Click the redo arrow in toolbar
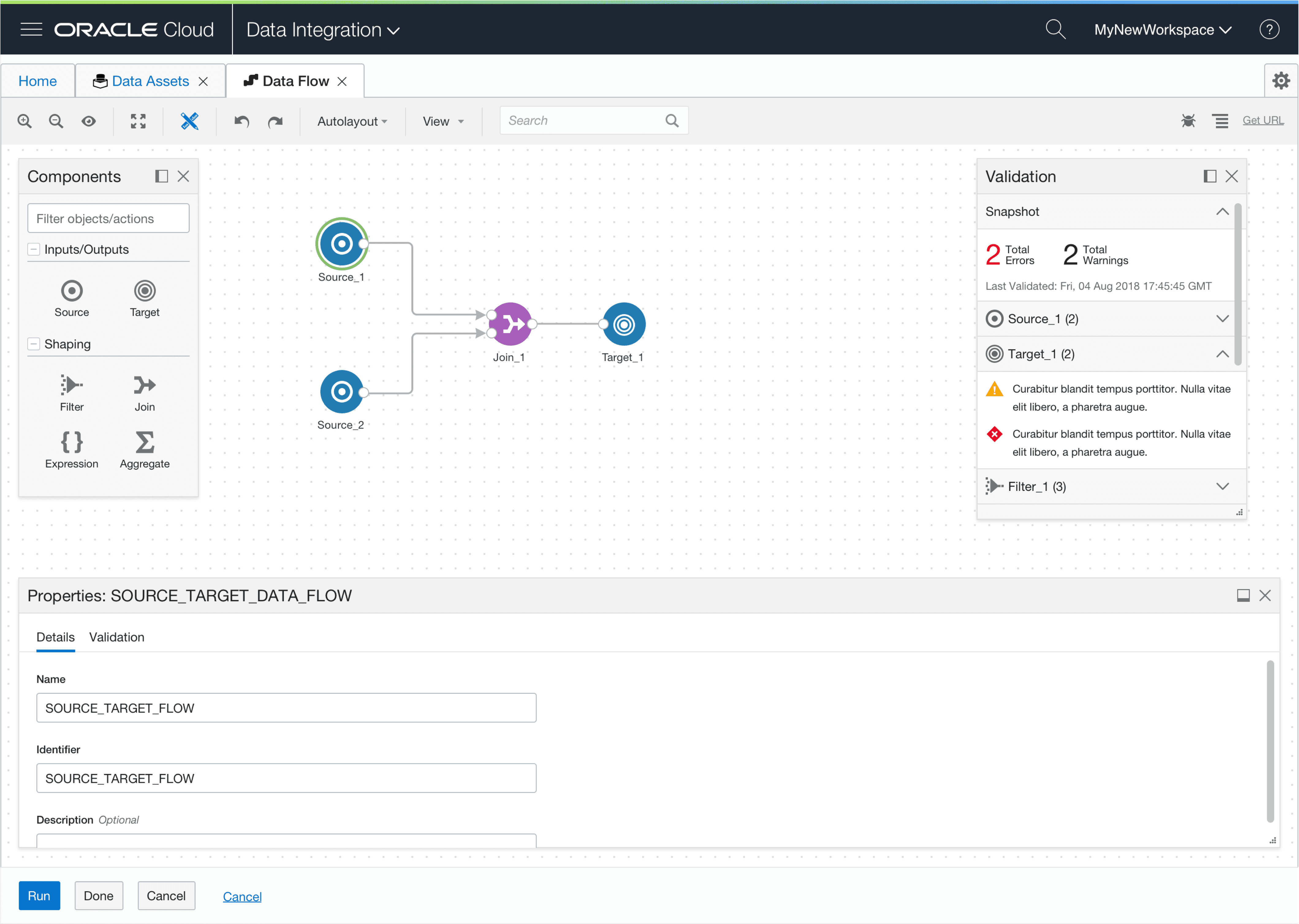Viewport: 1299px width, 924px height. tap(275, 121)
